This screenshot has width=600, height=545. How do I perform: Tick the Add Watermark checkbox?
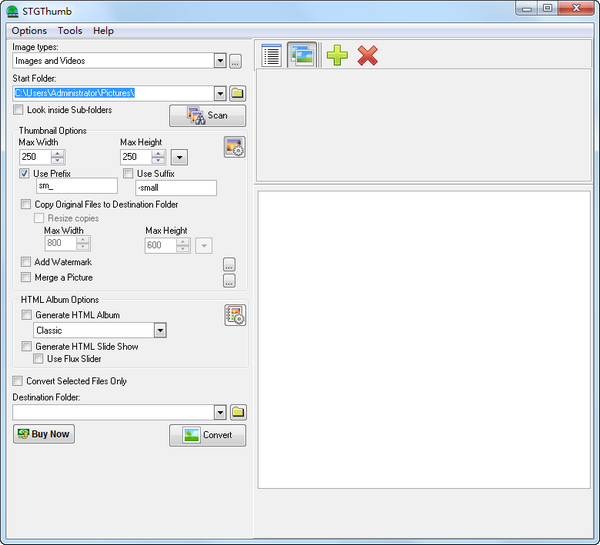click(26, 262)
